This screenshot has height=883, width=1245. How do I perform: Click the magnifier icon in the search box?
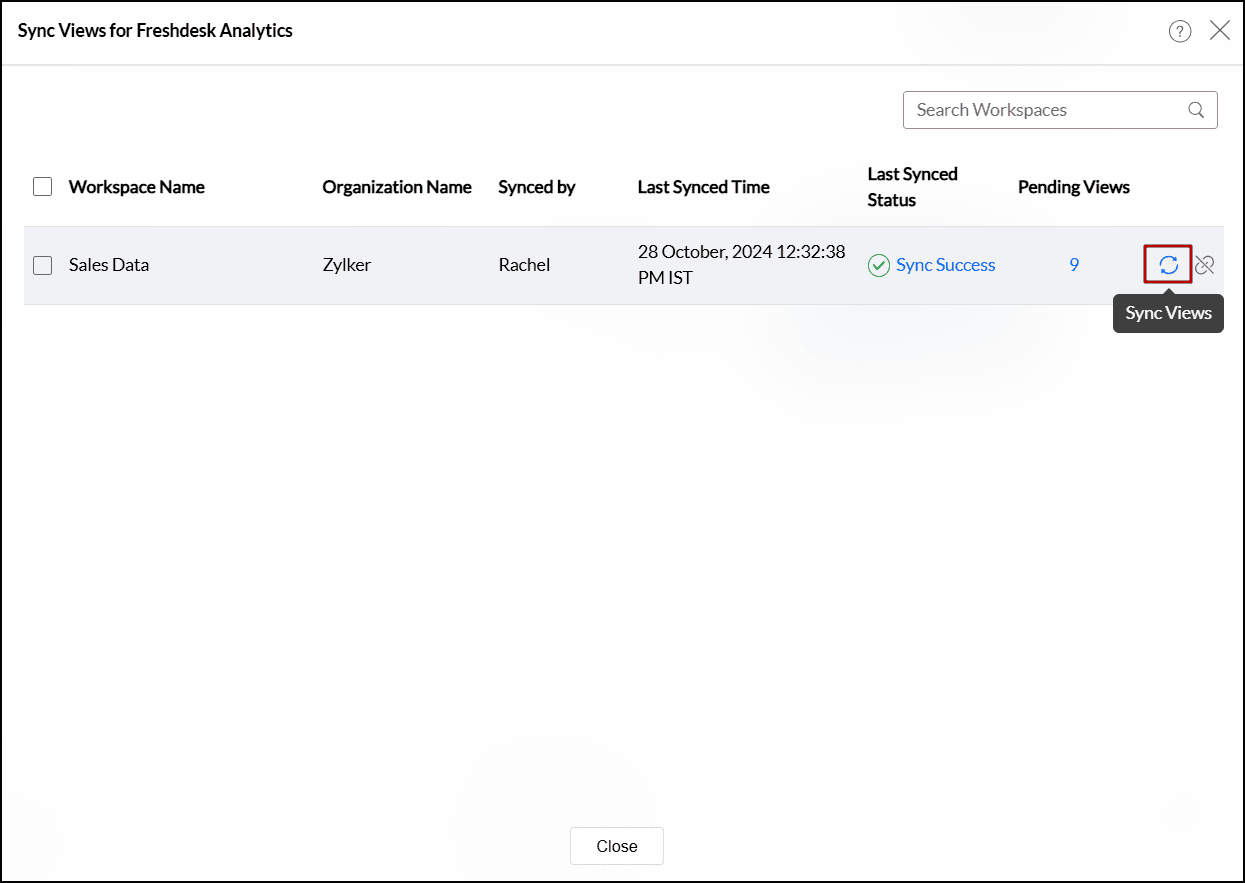[x=1196, y=110]
